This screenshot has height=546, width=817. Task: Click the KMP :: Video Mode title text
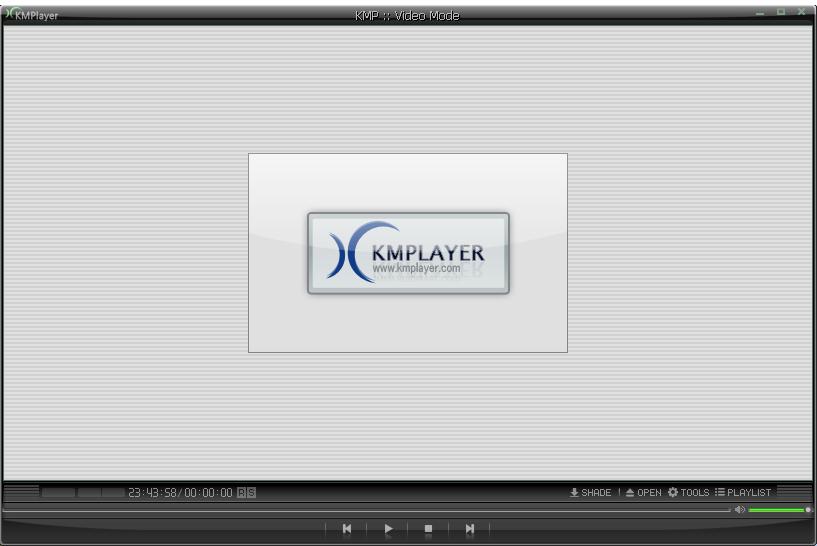[x=407, y=16]
